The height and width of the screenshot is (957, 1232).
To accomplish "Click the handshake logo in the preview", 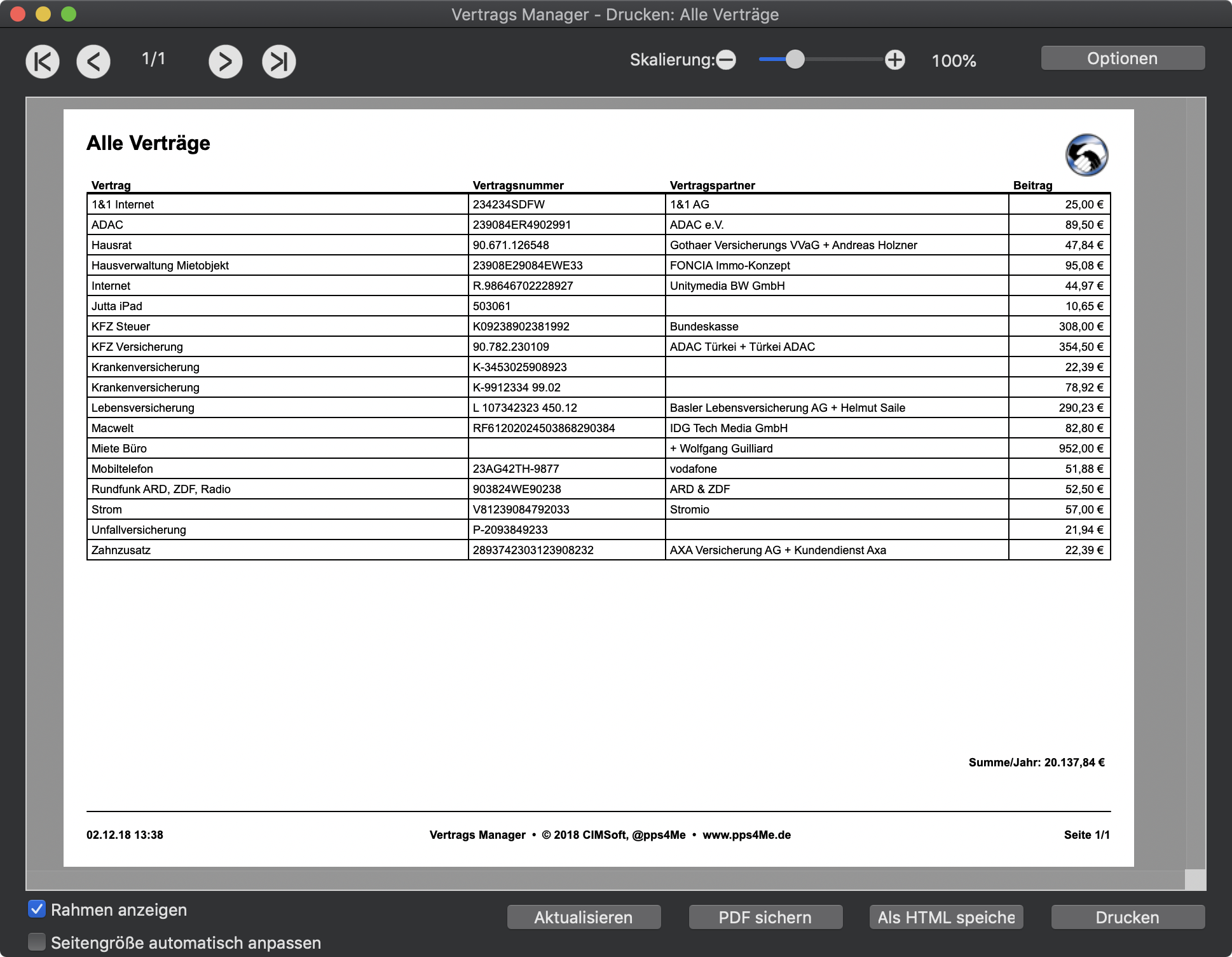I will [1086, 155].
